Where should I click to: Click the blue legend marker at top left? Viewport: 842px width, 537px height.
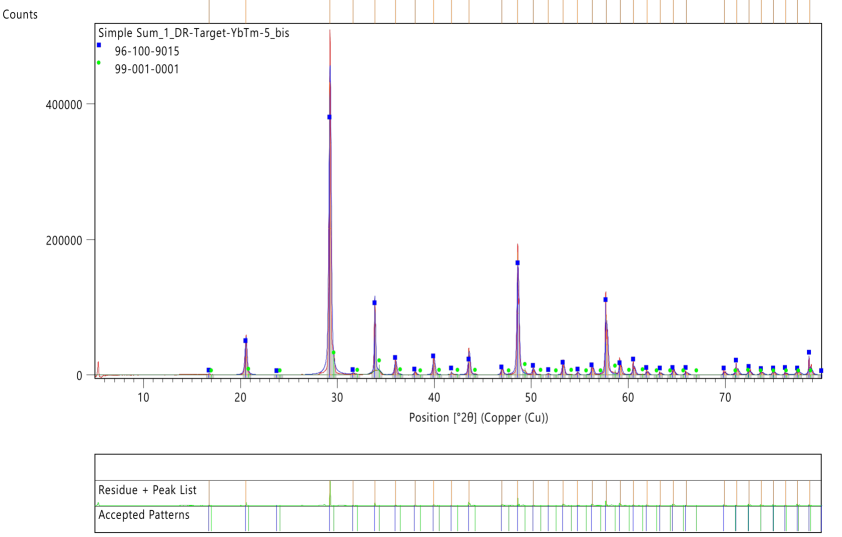[x=98, y=45]
